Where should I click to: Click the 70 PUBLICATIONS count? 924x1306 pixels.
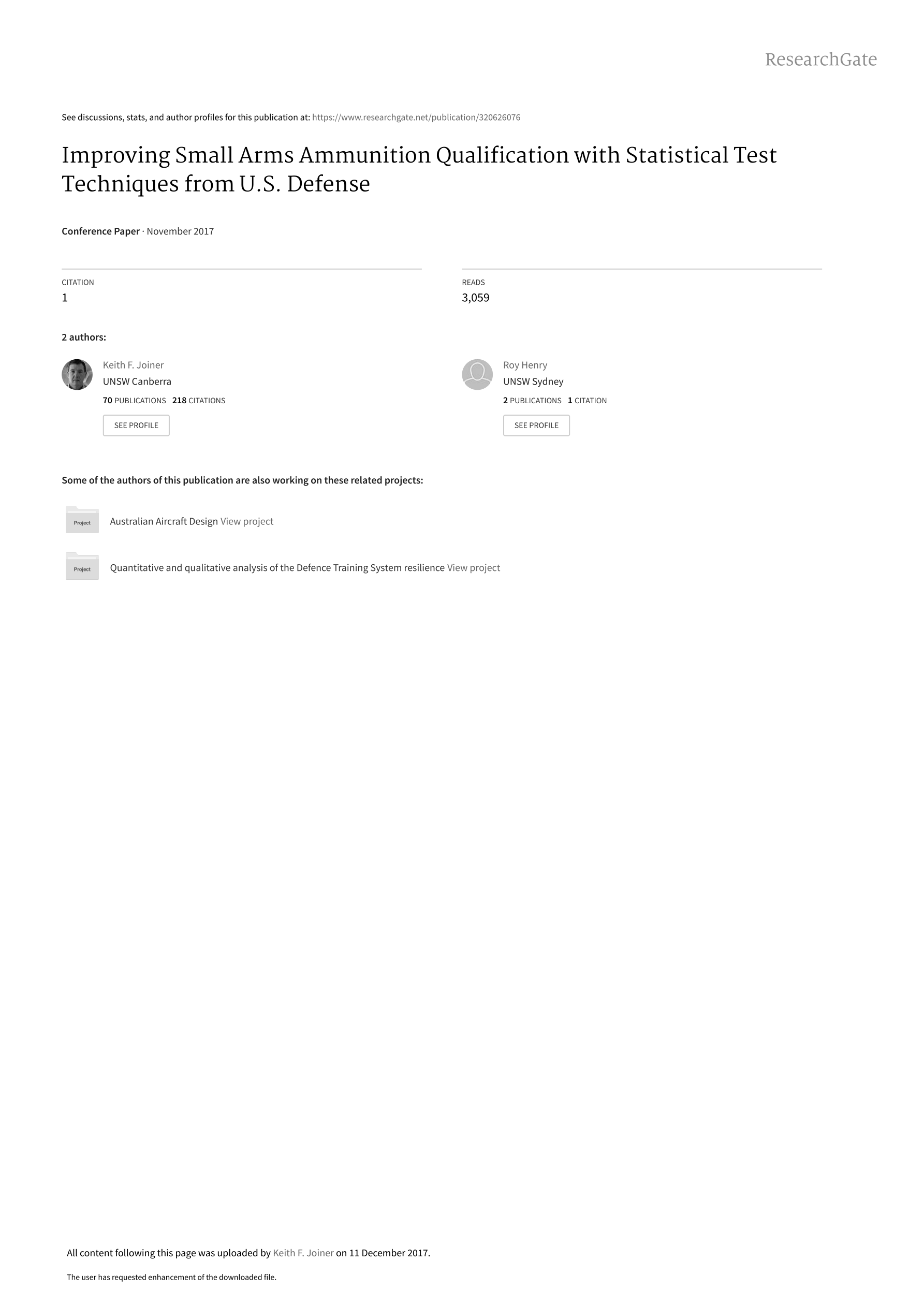pos(134,401)
